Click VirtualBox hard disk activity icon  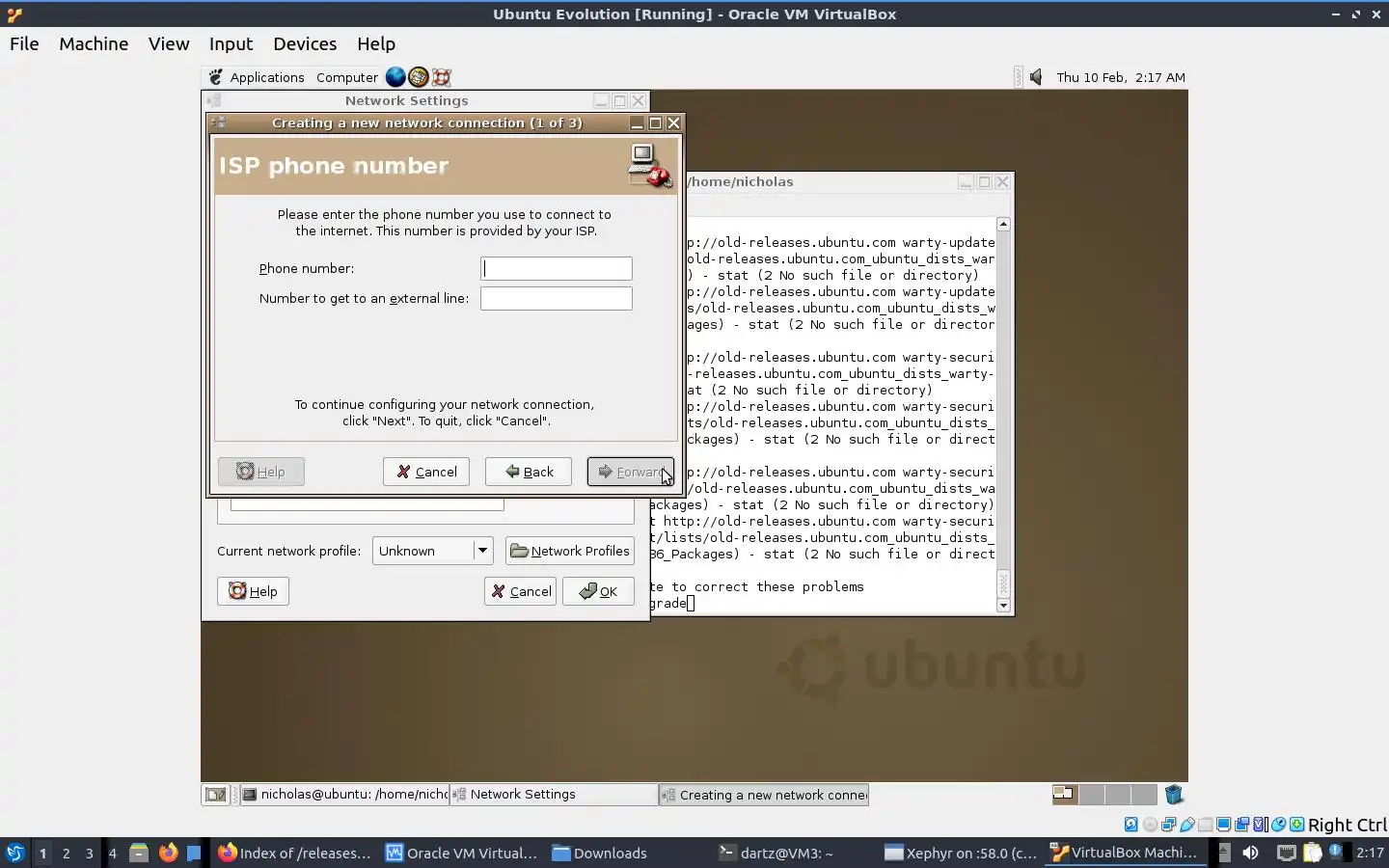[x=1131, y=825]
